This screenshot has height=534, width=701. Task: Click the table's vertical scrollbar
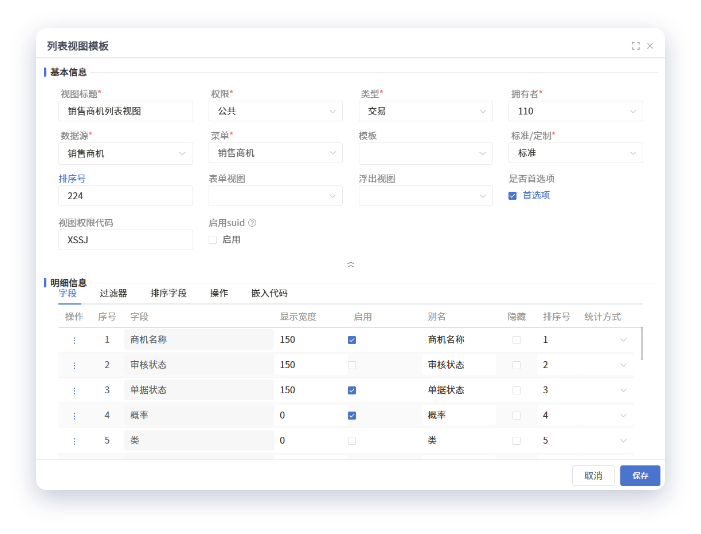coord(641,342)
